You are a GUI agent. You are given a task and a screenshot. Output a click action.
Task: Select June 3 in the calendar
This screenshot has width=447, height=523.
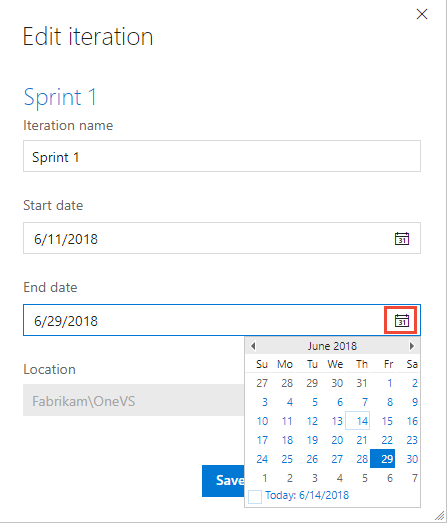pyautogui.click(x=264, y=402)
